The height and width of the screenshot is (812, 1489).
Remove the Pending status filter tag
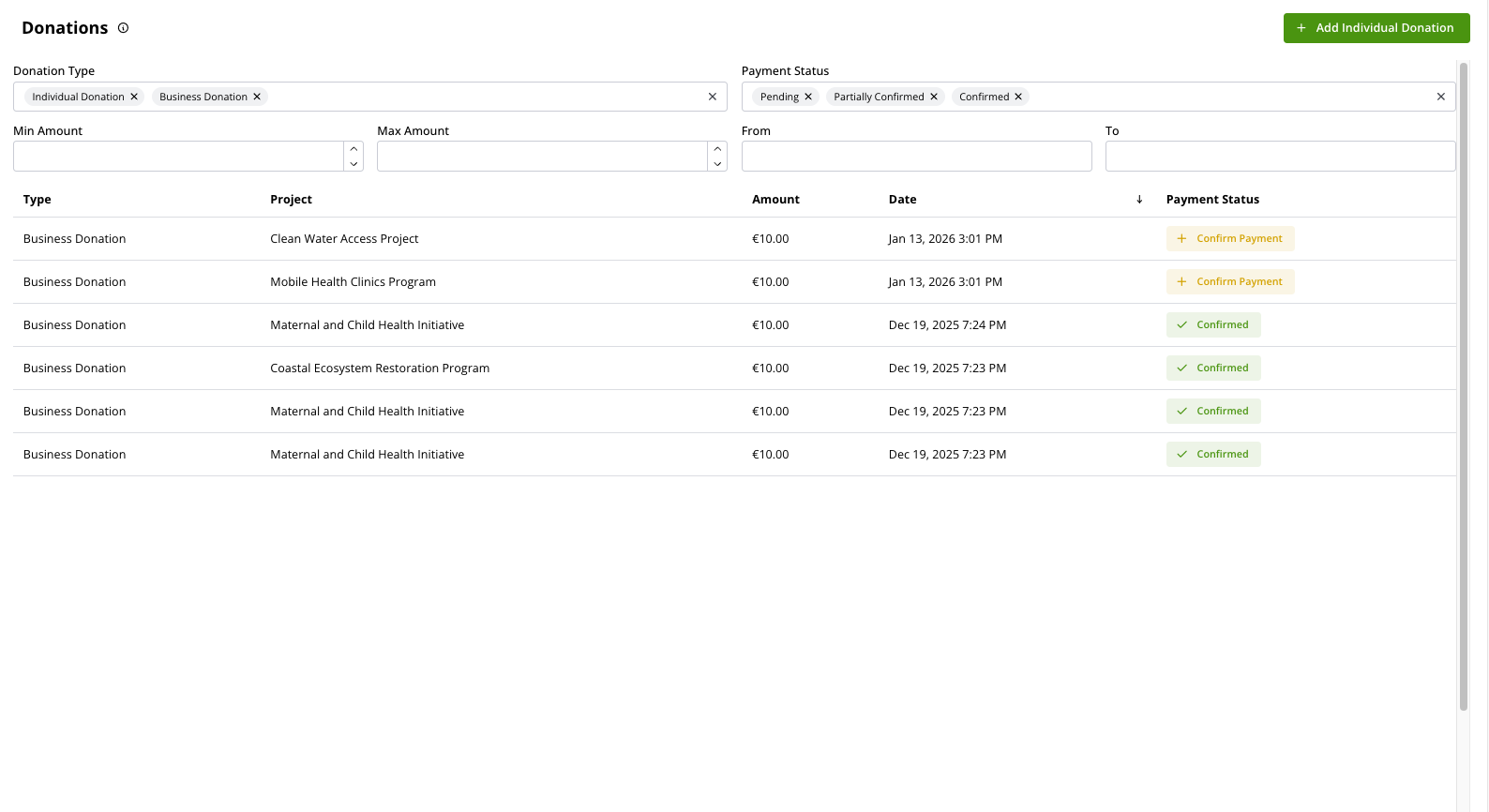pos(808,97)
